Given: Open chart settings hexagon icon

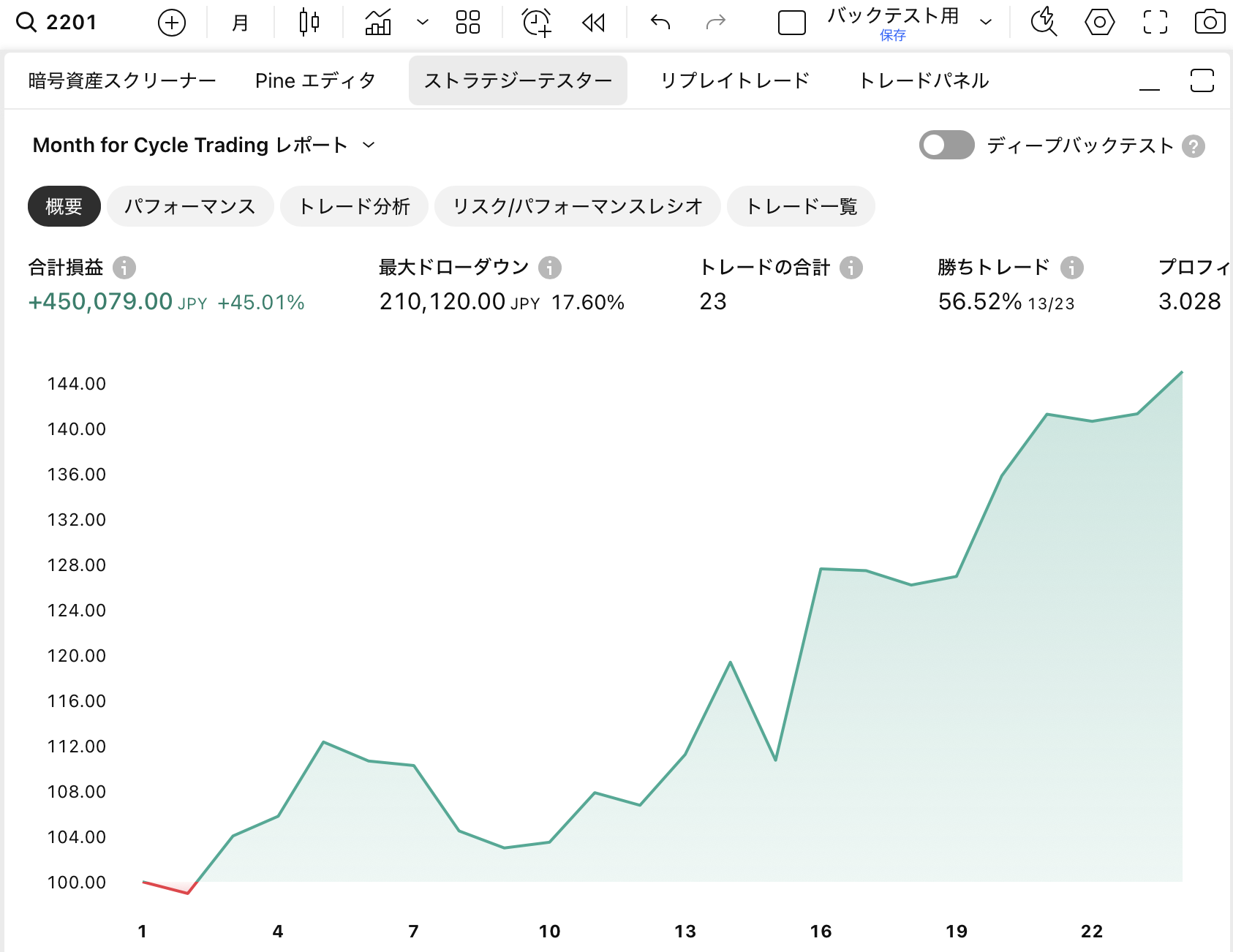Looking at the screenshot, I should [x=1099, y=23].
